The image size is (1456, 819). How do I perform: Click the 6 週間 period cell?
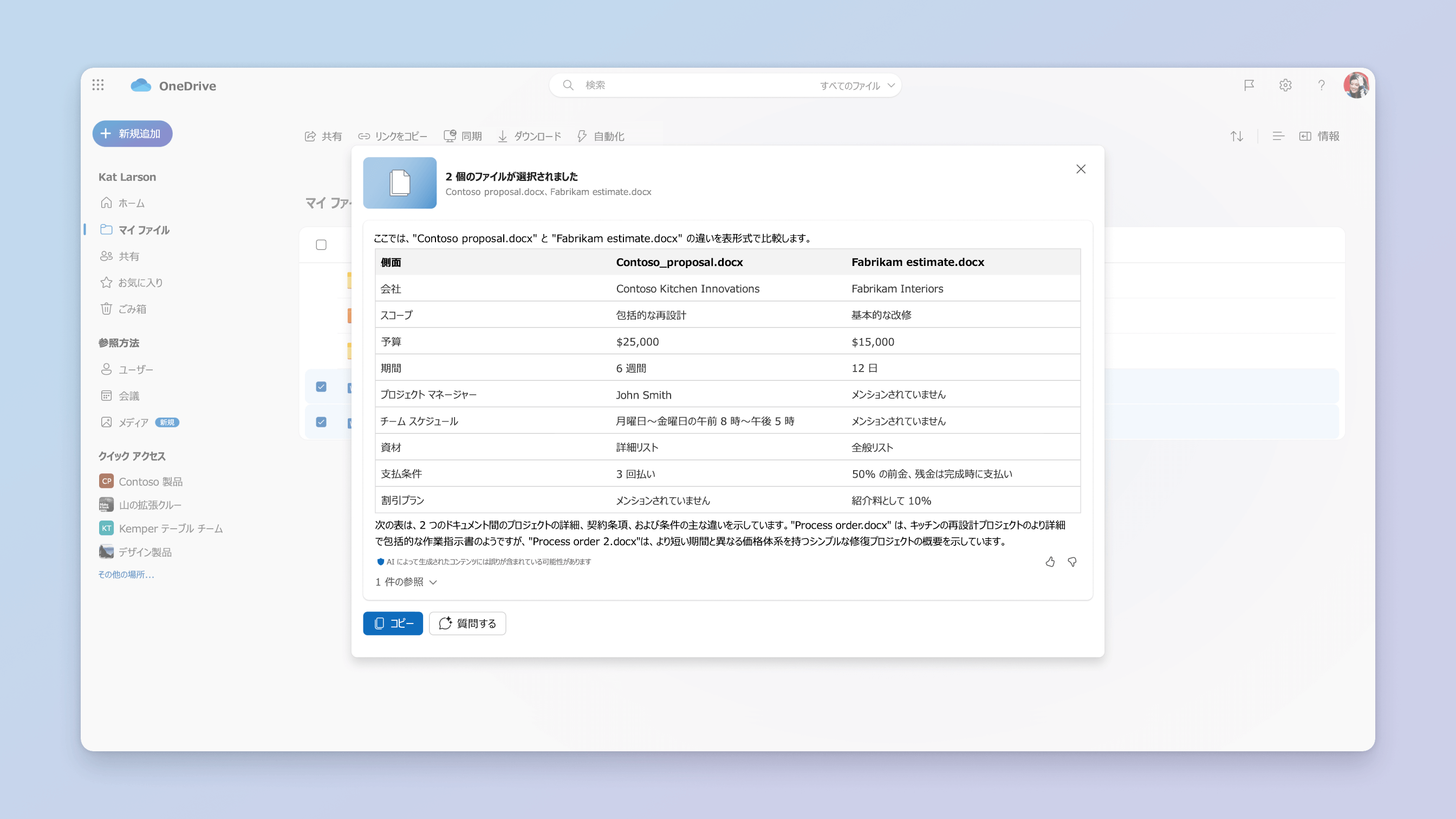[631, 368]
